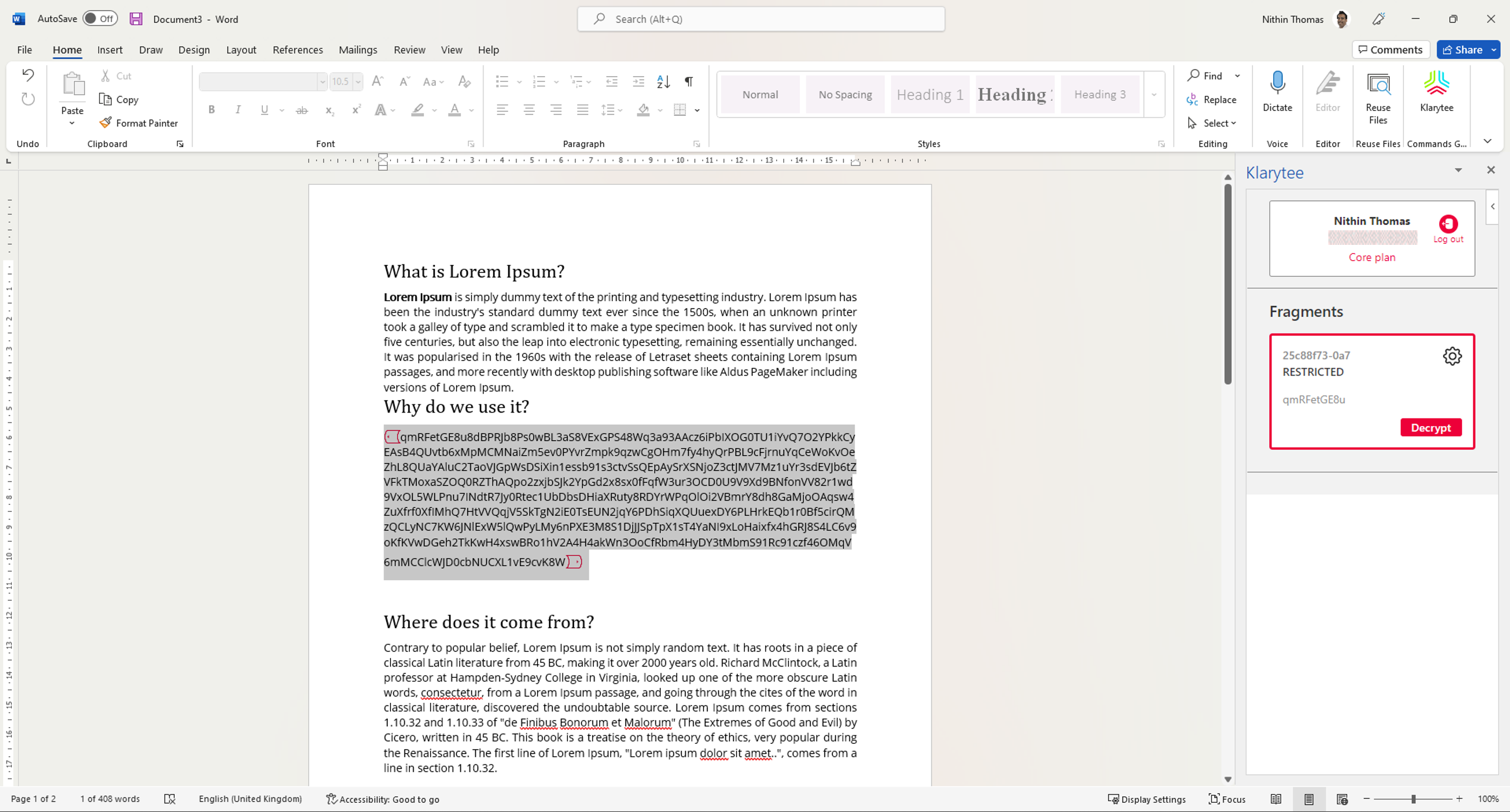
Task: Sort the selected paragraphs
Action: point(663,82)
